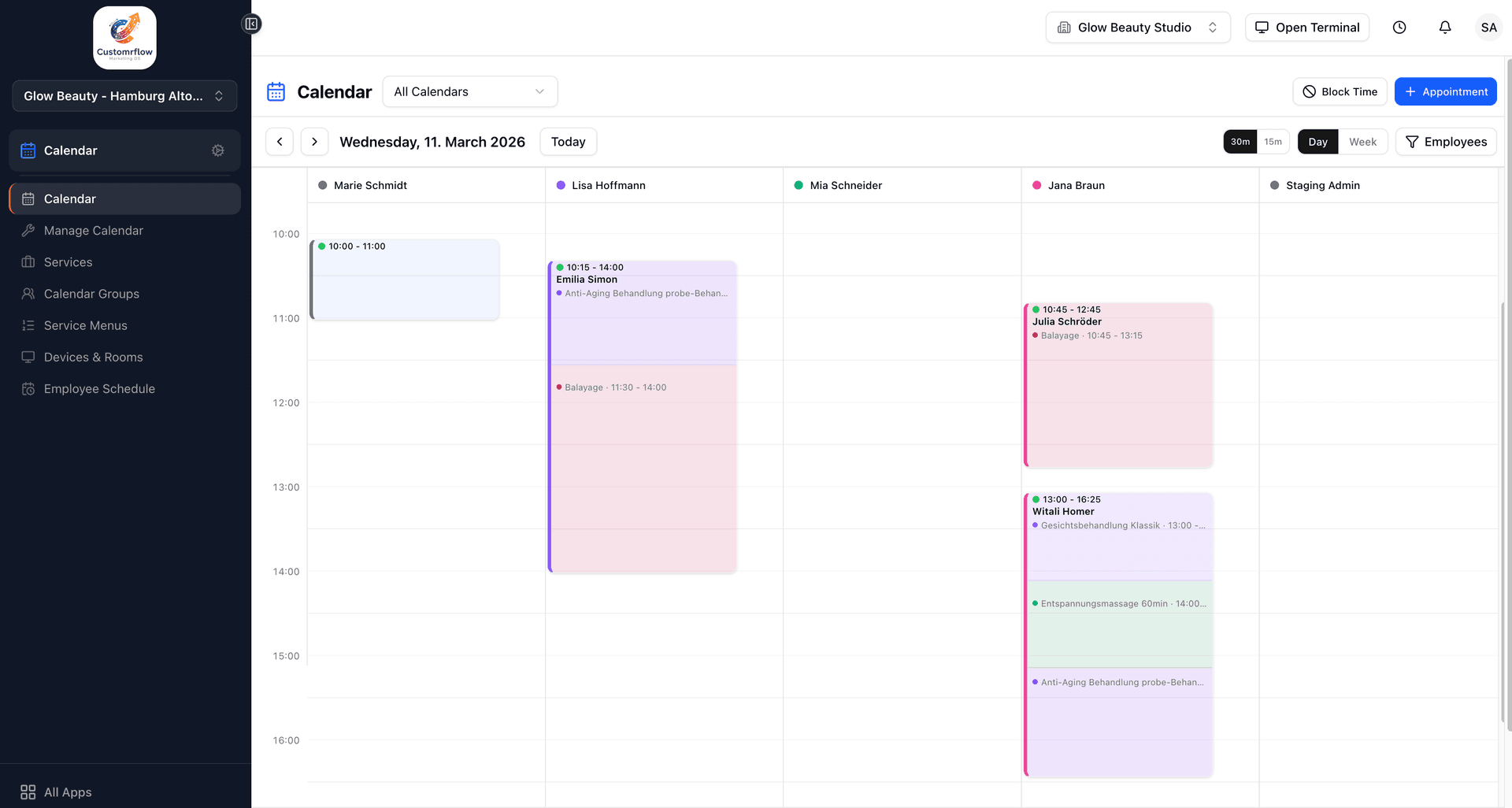Screen dimensions: 1512x808
Task: Click the calendar icon beside the Calendar heading
Action: point(276,92)
